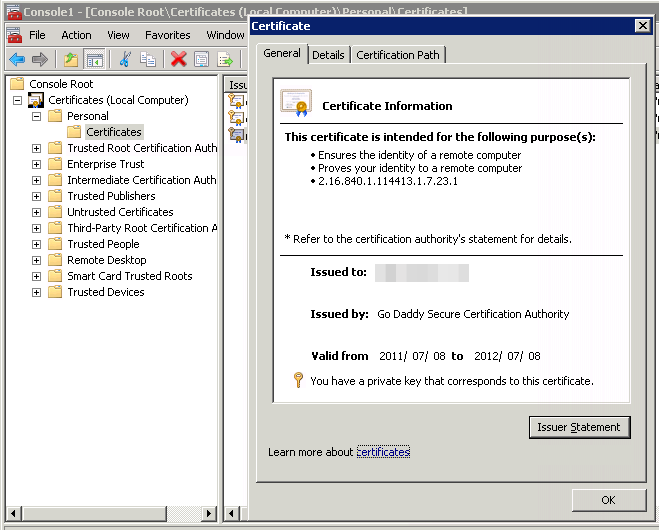Expand the Enterprise Trust folder
659x530 pixels.
(x=37, y=164)
